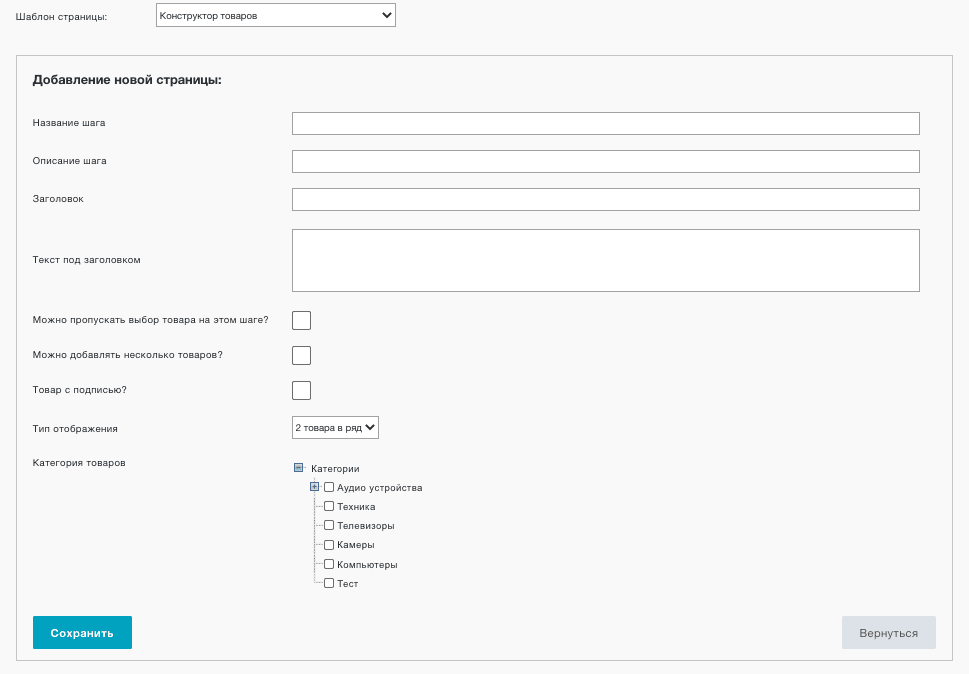Select the Тест category checkbox

[329, 583]
